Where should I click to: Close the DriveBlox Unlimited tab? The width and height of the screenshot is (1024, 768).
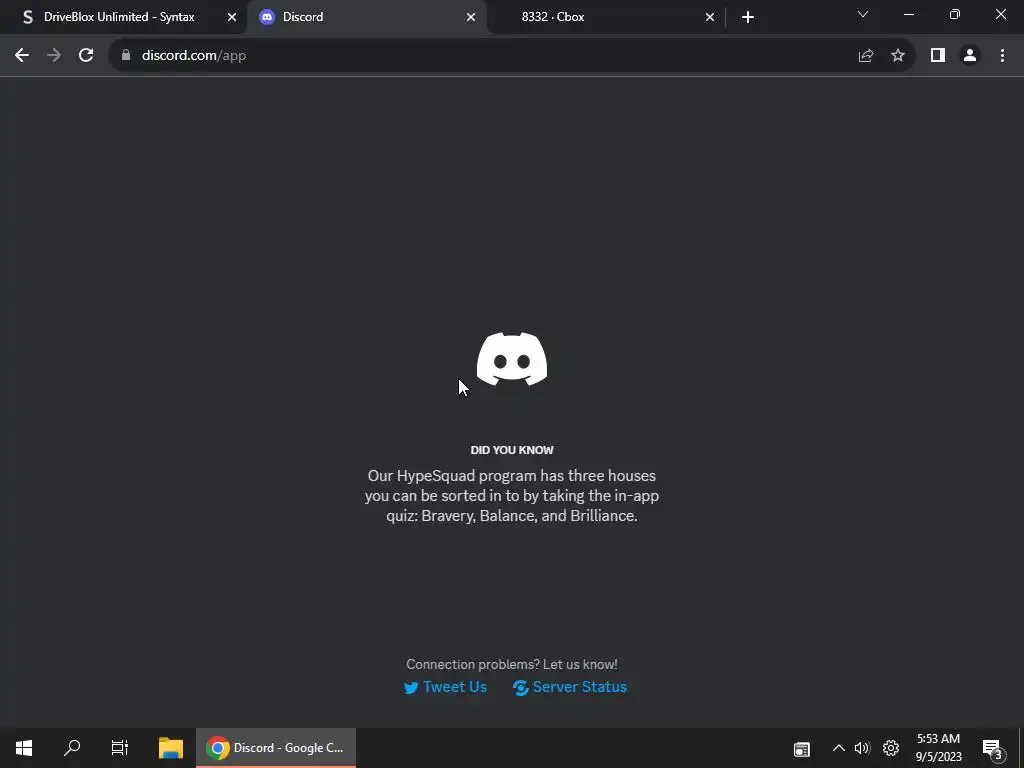[232, 17]
